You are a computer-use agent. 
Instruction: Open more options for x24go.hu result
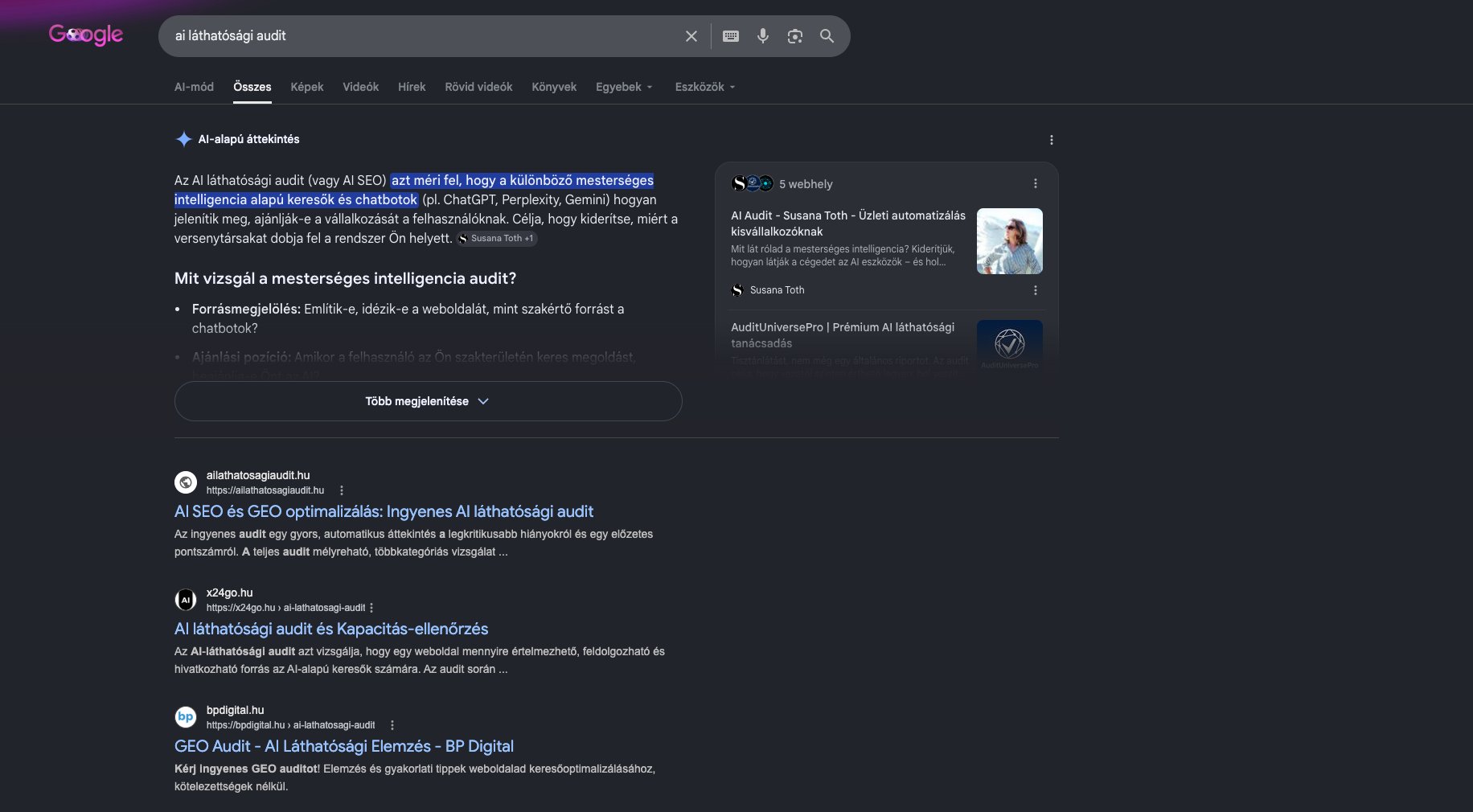click(371, 608)
